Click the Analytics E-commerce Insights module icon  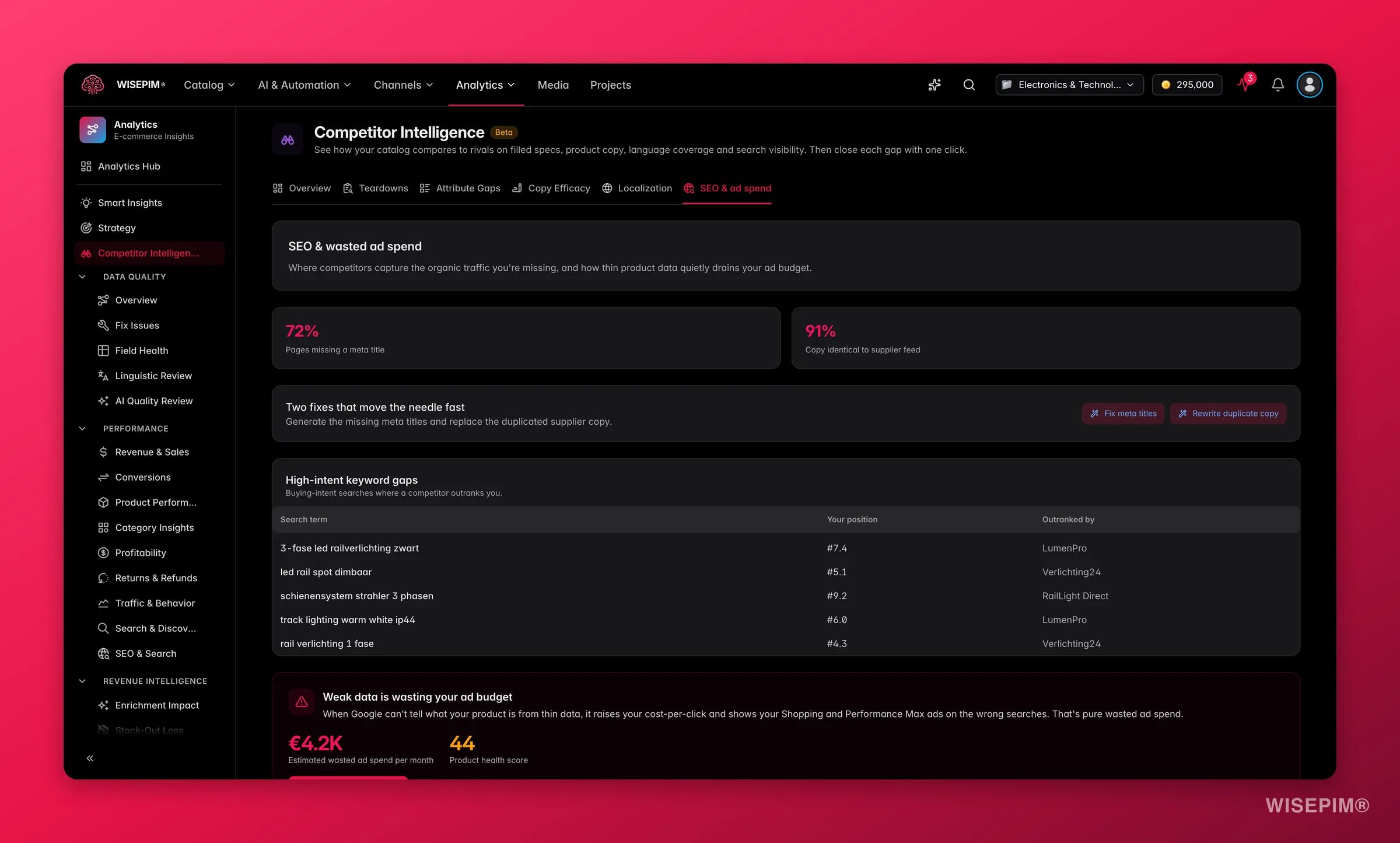[93, 130]
